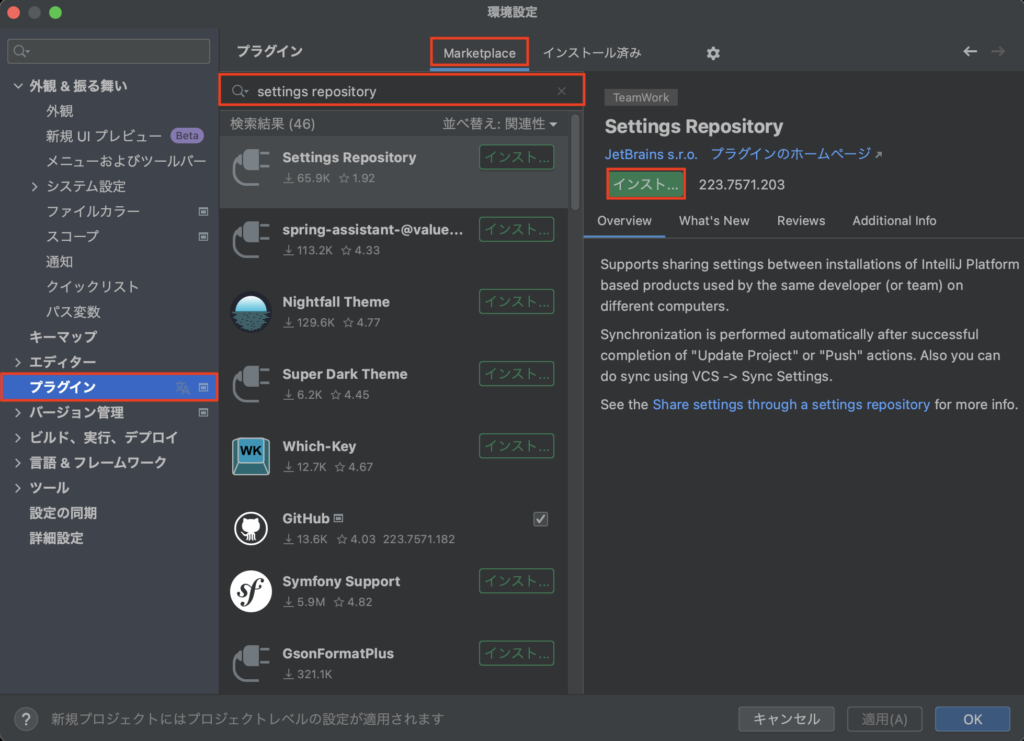Click the Super Dark Theme plugin icon
This screenshot has width=1024, height=741.
(251, 384)
